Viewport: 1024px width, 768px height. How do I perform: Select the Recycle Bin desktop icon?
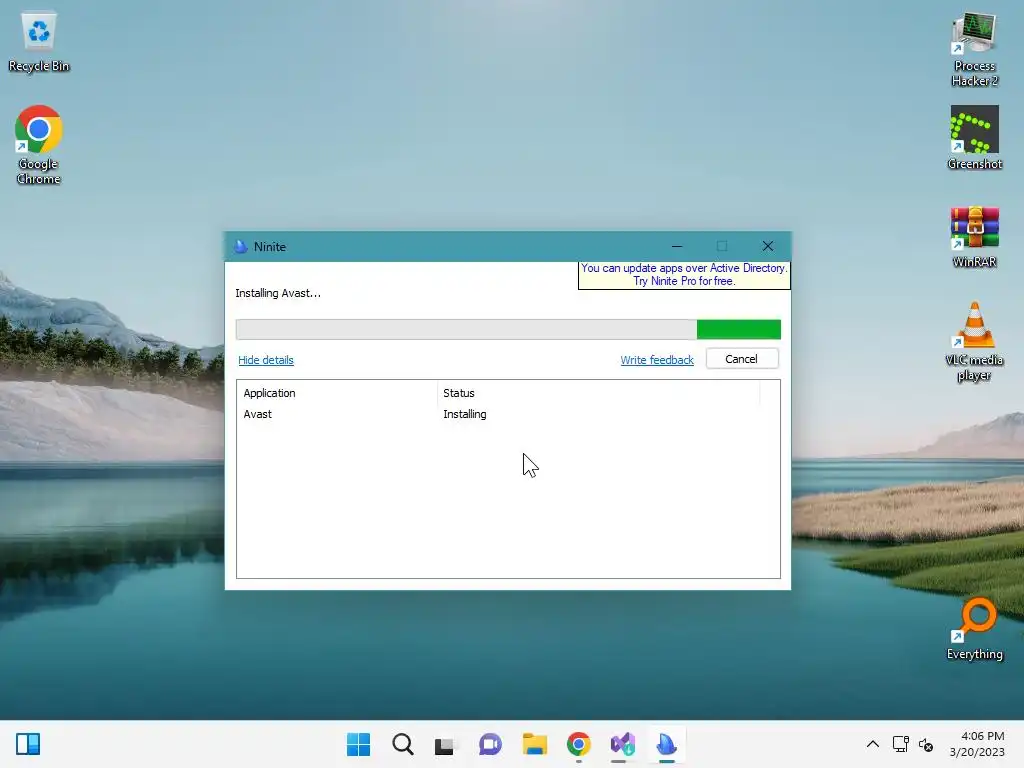point(39,42)
